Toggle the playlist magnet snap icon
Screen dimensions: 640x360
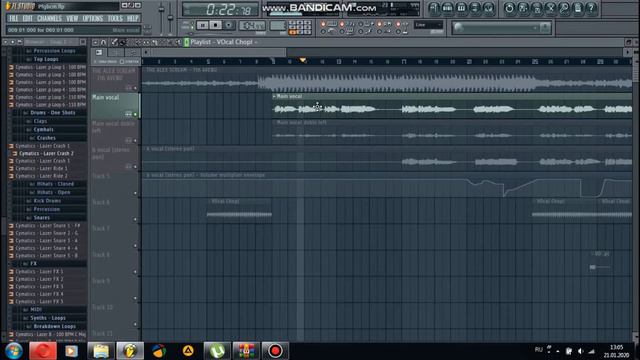[x=103, y=42]
